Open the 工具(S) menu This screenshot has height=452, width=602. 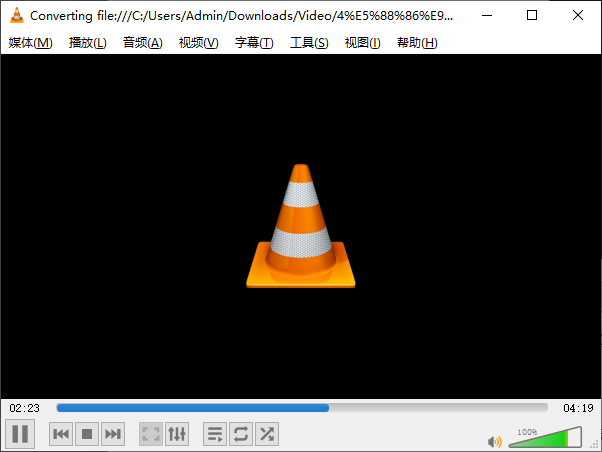(x=309, y=43)
